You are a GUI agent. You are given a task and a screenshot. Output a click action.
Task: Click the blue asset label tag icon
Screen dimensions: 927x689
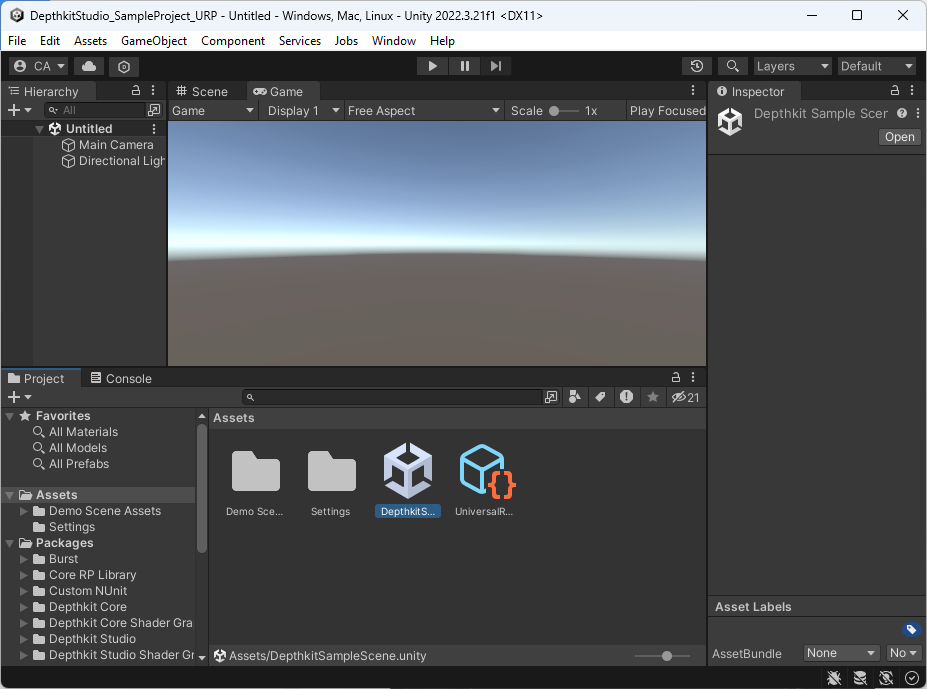[910, 630]
